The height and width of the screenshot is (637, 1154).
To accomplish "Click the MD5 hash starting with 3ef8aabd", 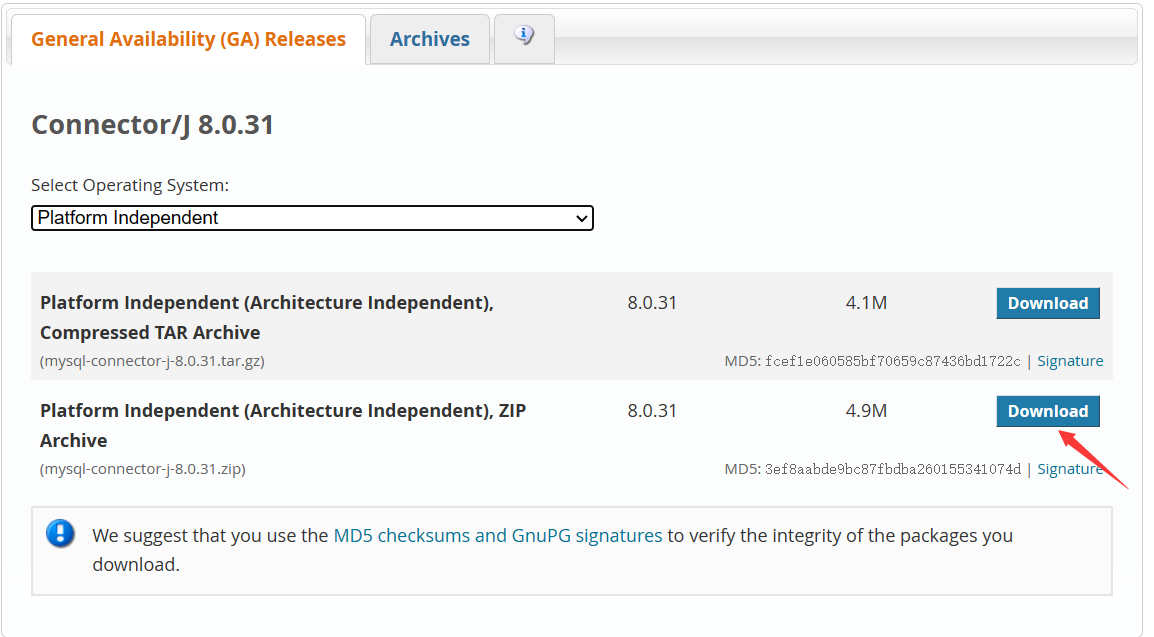I will 893,469.
